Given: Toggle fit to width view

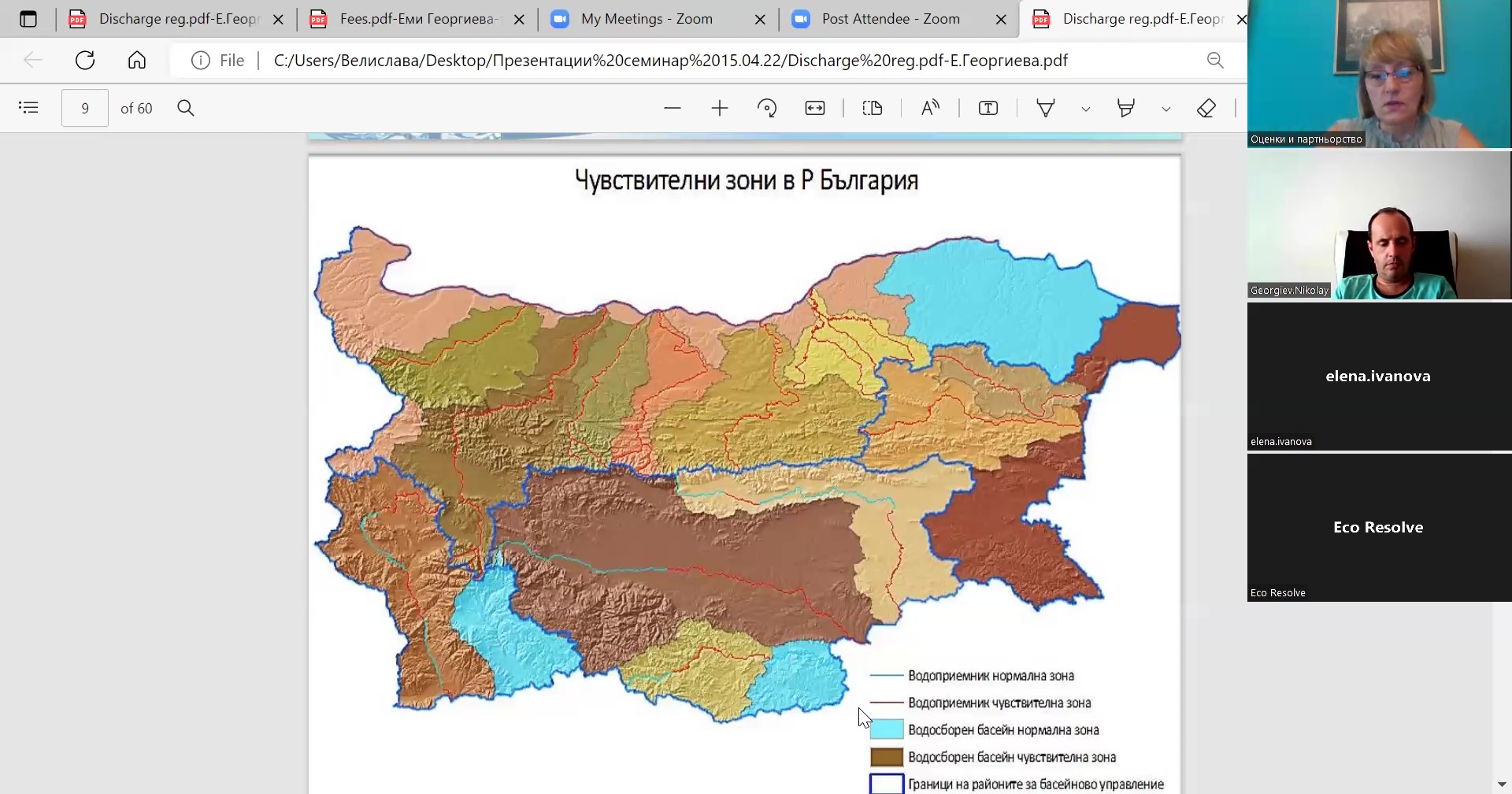Looking at the screenshot, I should [x=815, y=108].
